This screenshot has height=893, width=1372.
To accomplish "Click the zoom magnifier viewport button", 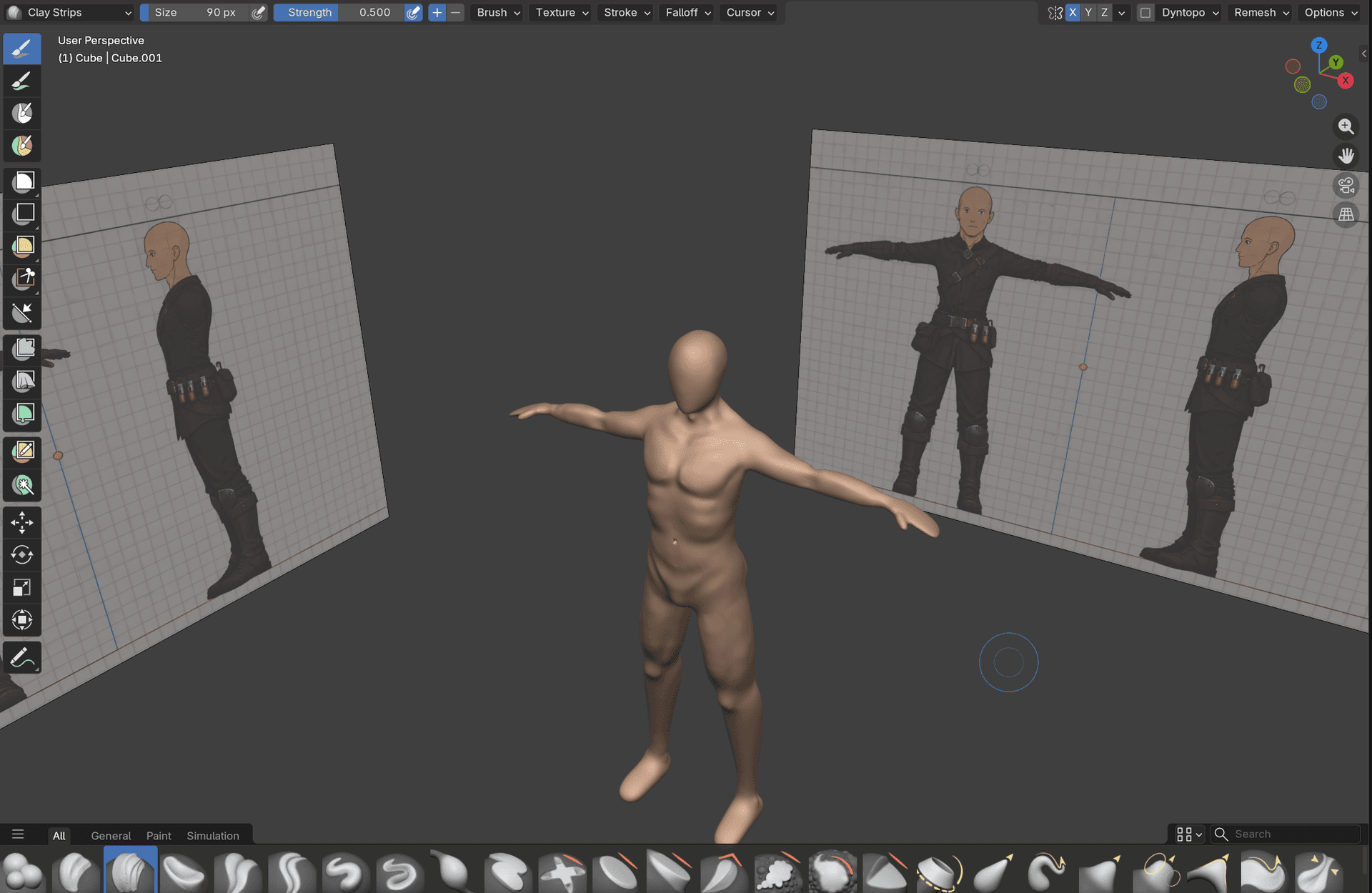I will tap(1346, 126).
